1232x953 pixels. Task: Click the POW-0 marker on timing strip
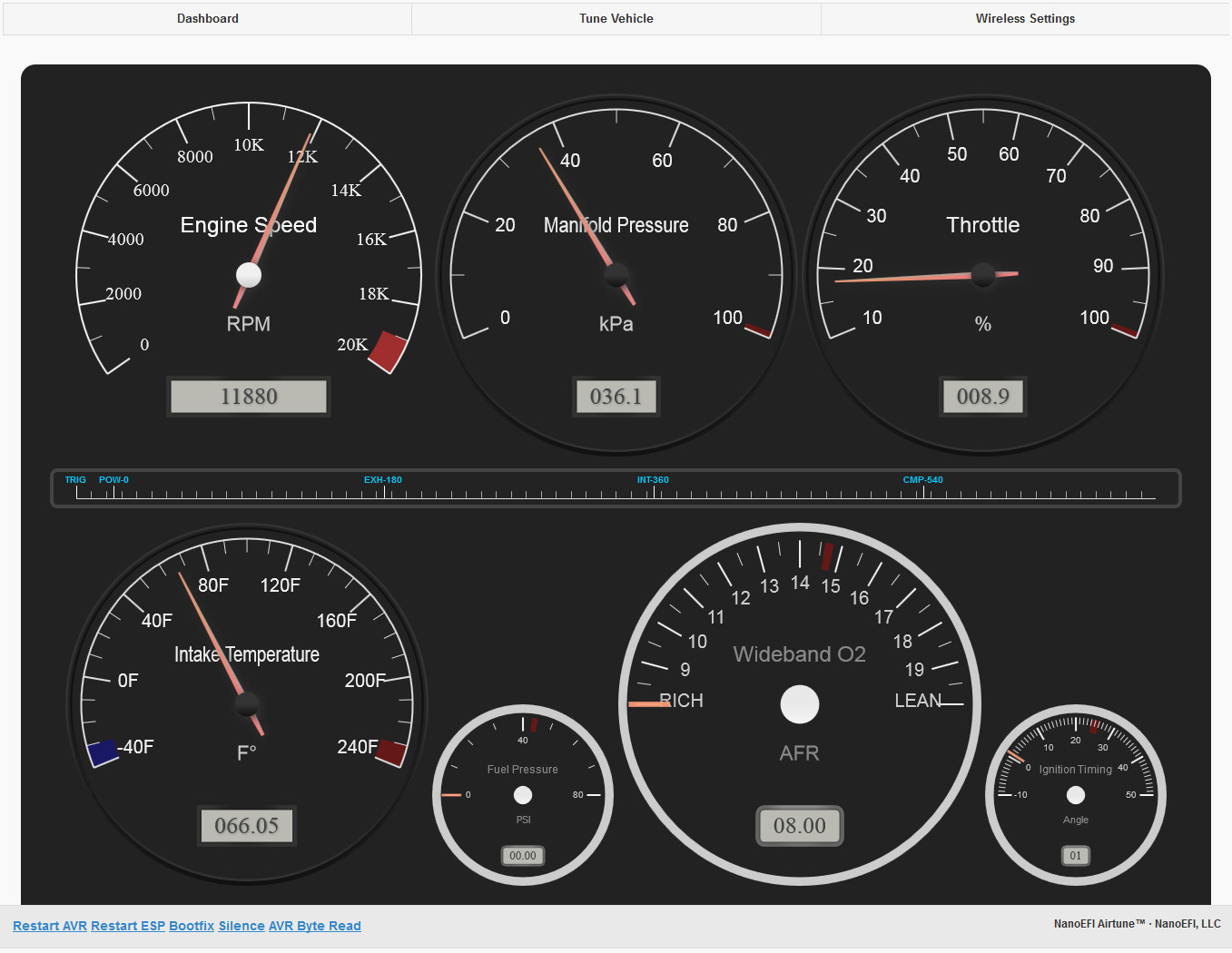point(113,480)
